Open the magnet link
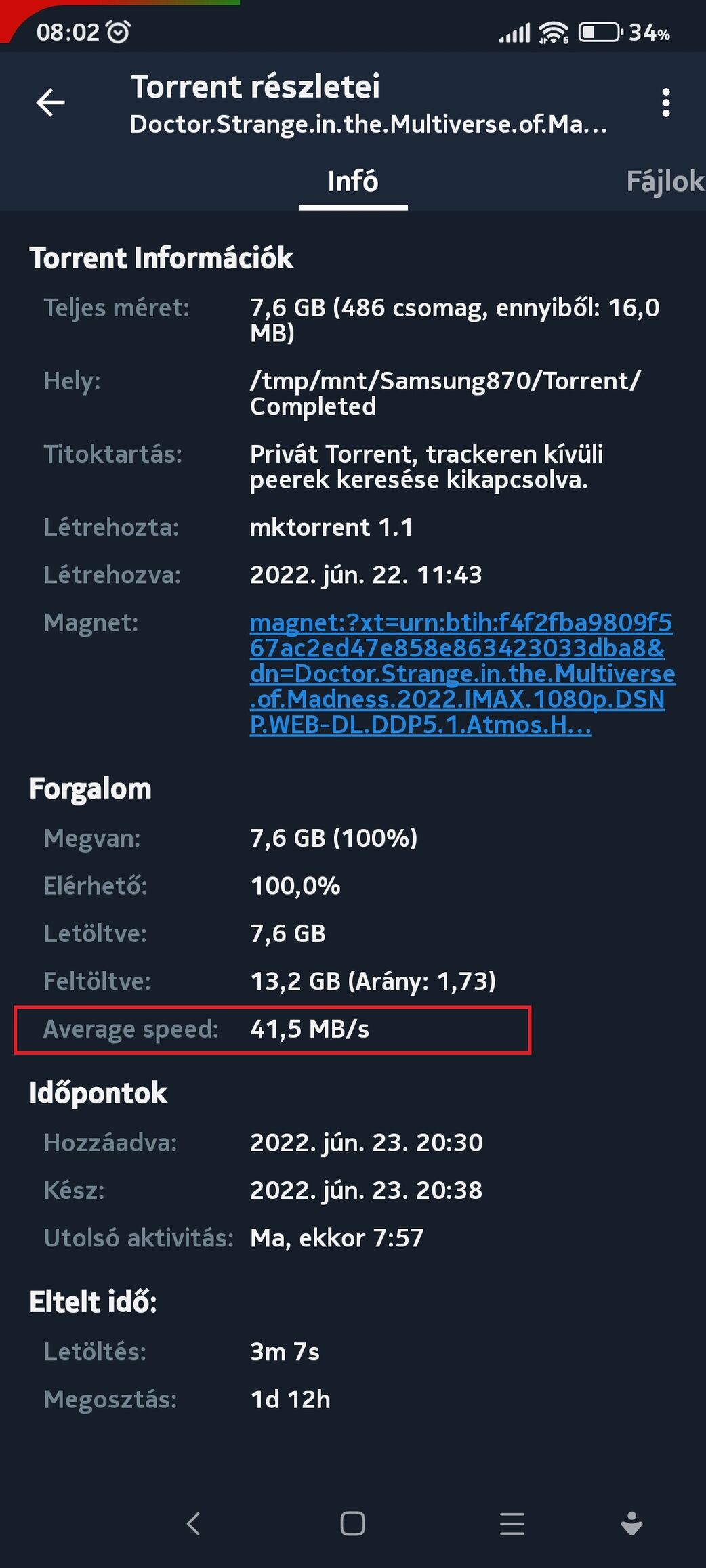 462,673
